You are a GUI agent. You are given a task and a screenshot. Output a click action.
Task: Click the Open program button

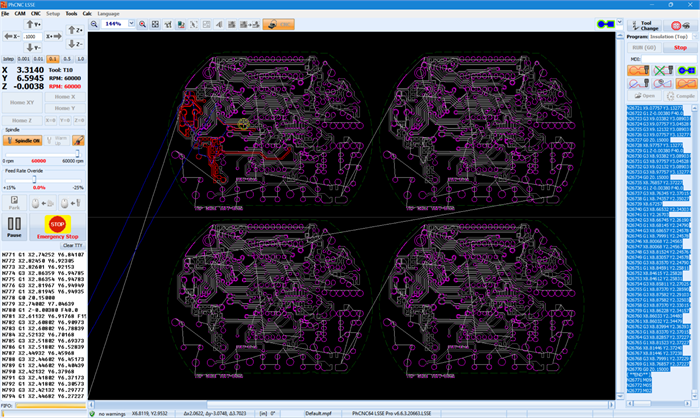coord(644,96)
